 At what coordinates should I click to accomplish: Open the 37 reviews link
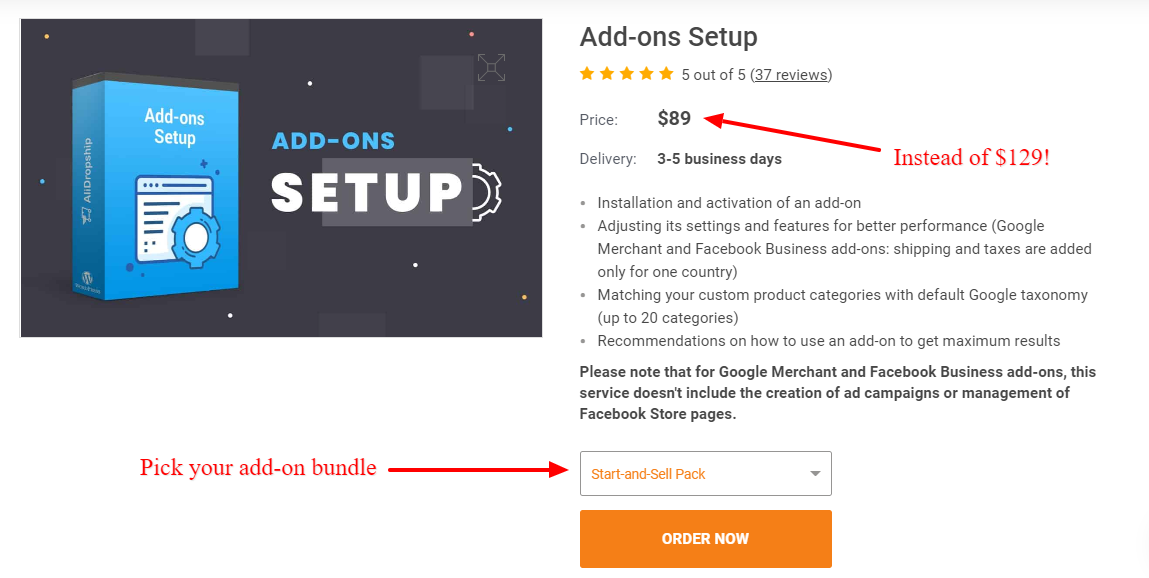pos(791,75)
